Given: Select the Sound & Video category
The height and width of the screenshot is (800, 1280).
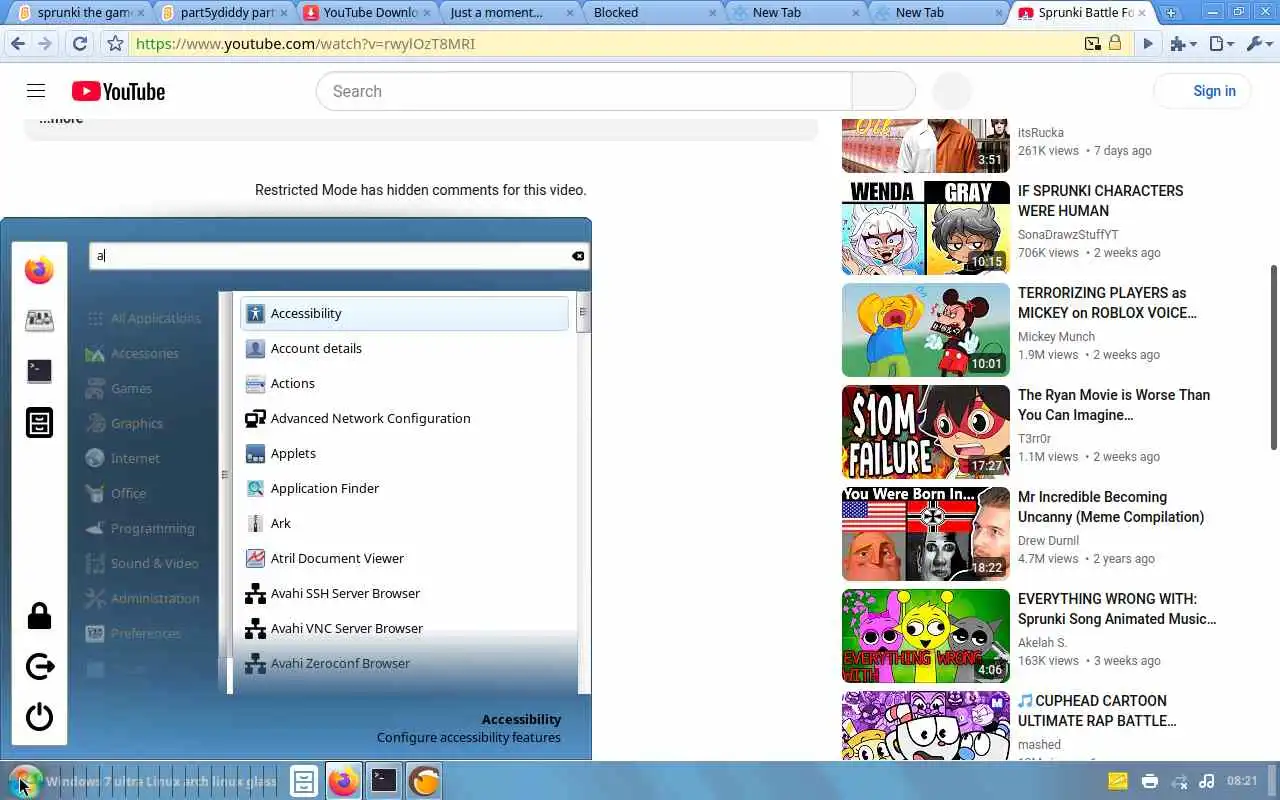Looking at the screenshot, I should click(x=143, y=563).
